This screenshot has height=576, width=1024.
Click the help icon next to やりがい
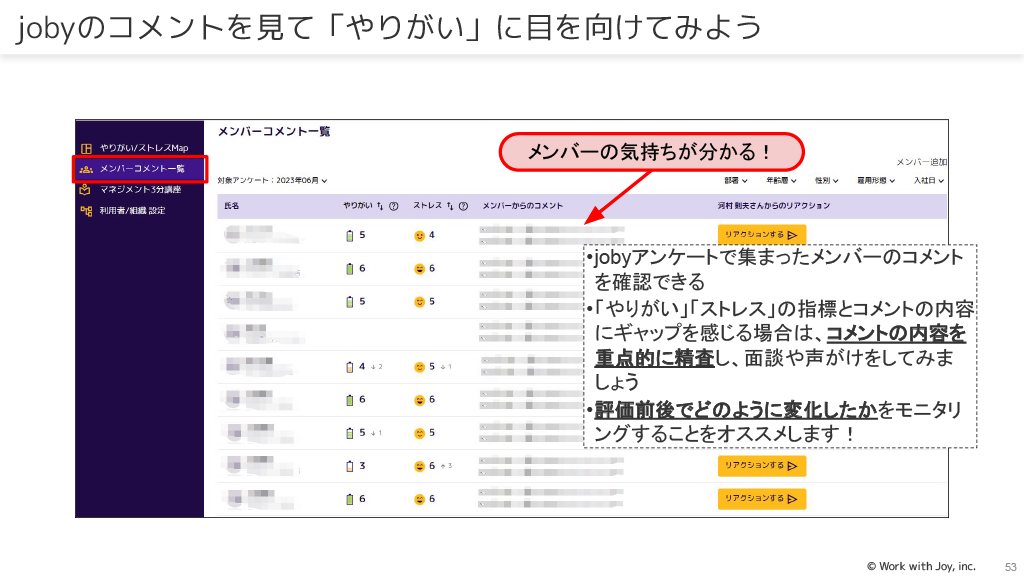[x=394, y=206]
